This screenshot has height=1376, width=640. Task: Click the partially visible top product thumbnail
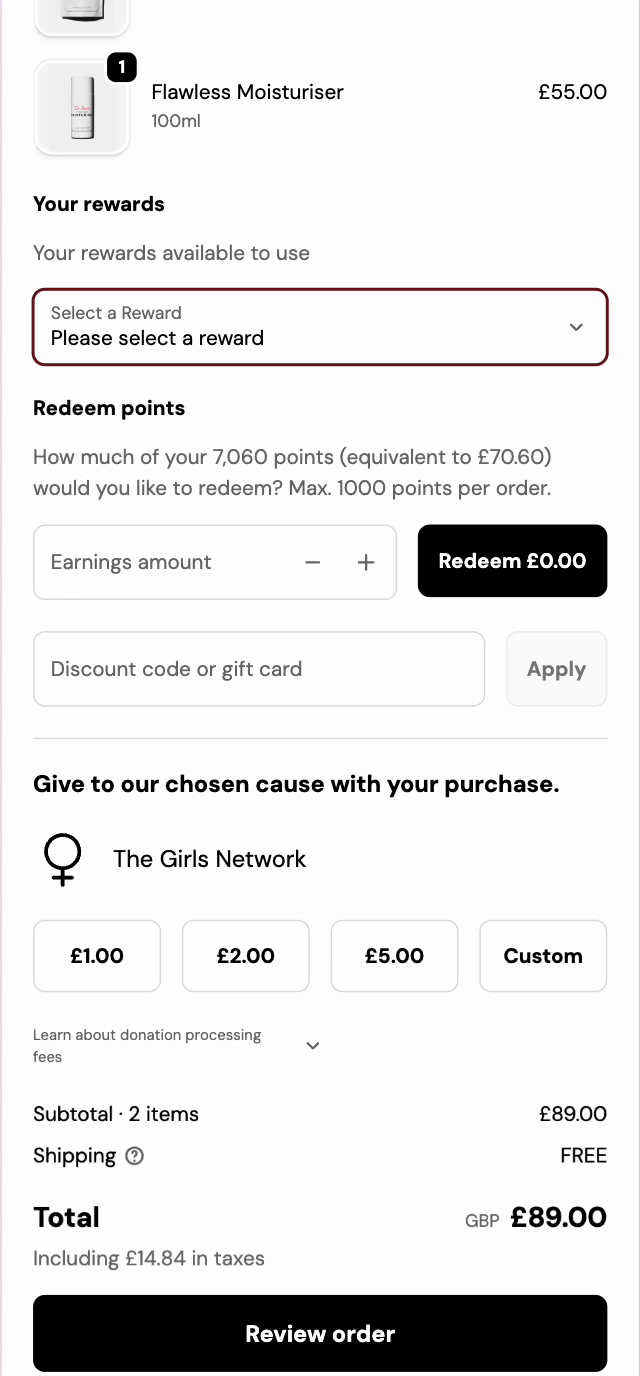click(82, 14)
